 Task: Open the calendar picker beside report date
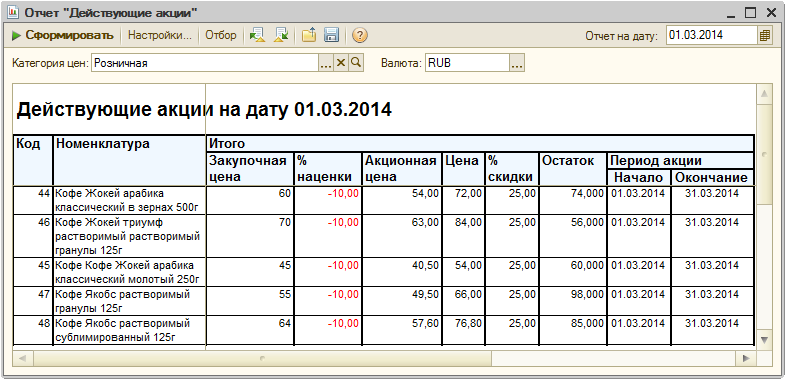click(x=764, y=36)
